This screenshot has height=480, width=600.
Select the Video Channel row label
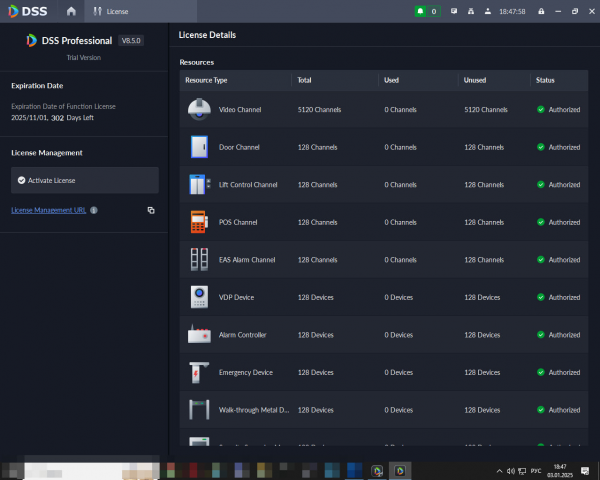coord(240,109)
